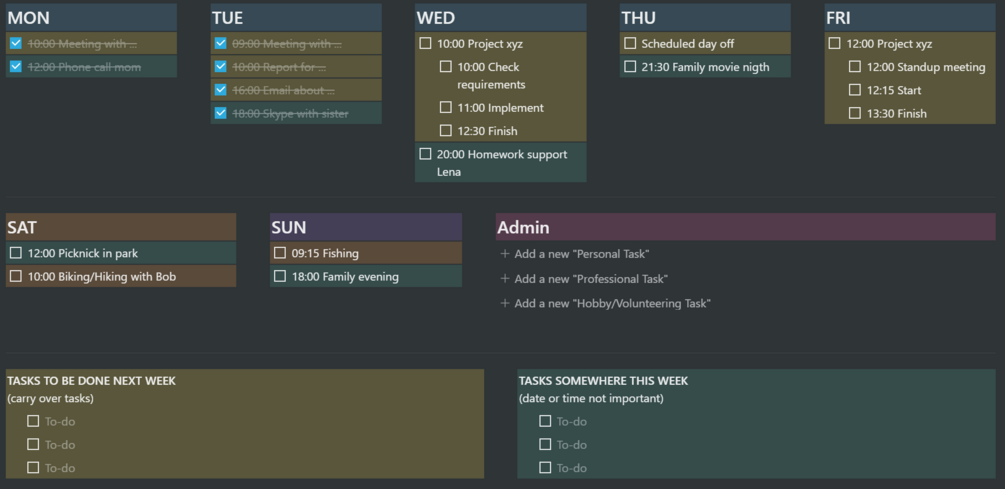Click plus icon for Hobby/Volunteering Task
The width and height of the screenshot is (1005, 489).
pos(505,303)
